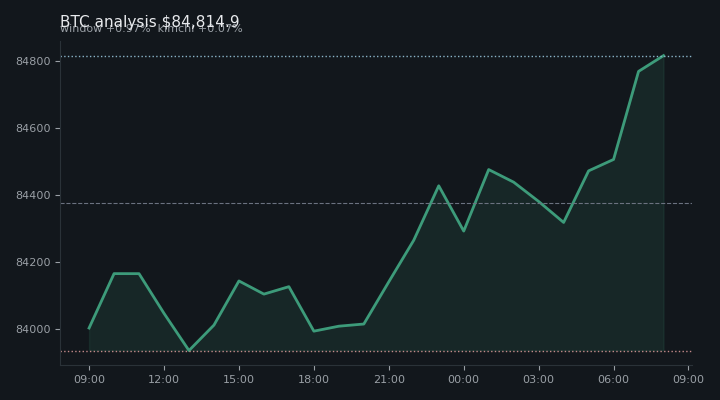720x400 pixels.
Task: Click the 00:00 time axis label
Action: coord(464,379)
